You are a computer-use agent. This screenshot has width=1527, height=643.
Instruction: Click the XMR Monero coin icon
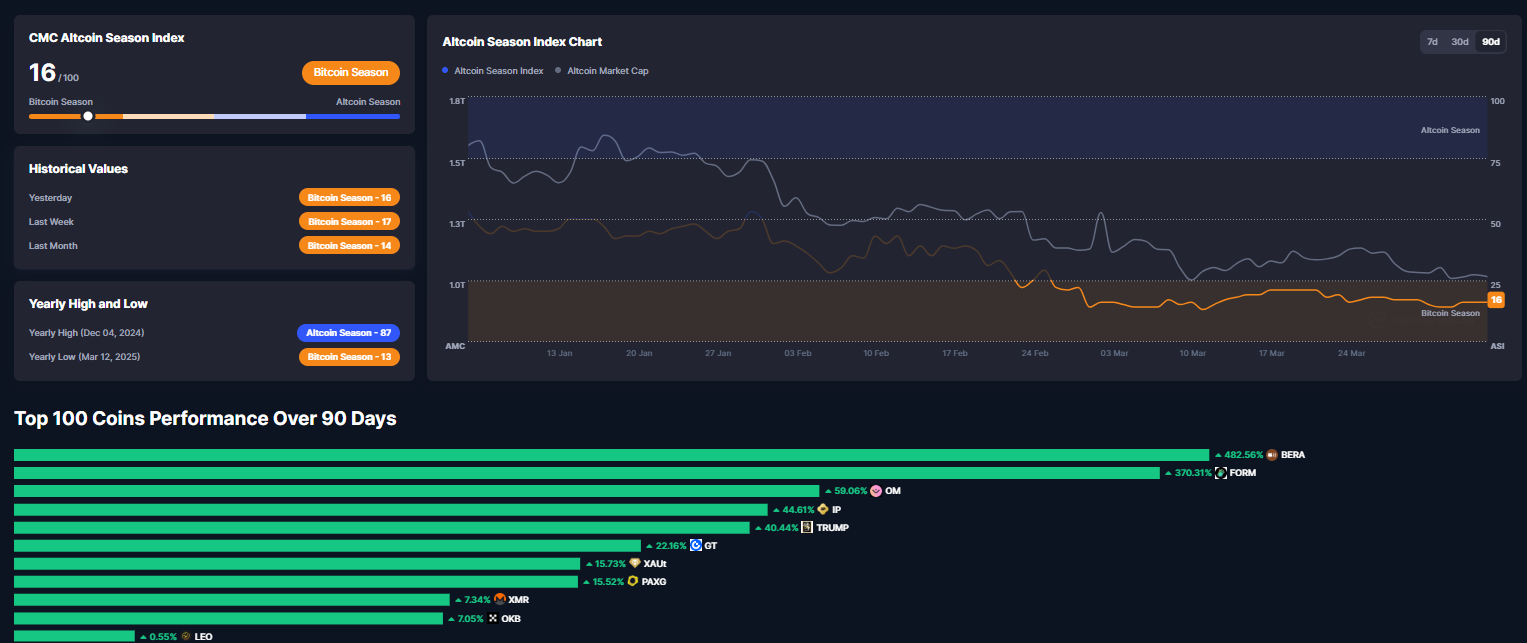click(500, 599)
